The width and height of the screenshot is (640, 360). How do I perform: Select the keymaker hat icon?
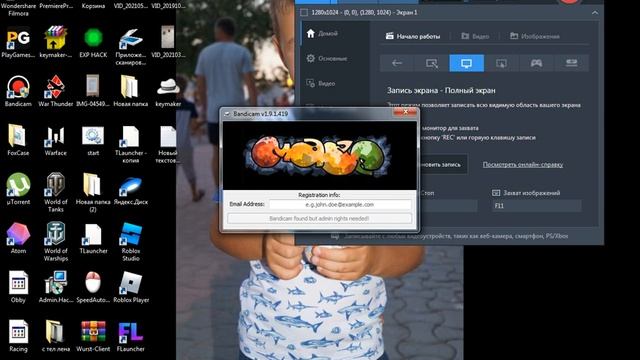(x=167, y=87)
